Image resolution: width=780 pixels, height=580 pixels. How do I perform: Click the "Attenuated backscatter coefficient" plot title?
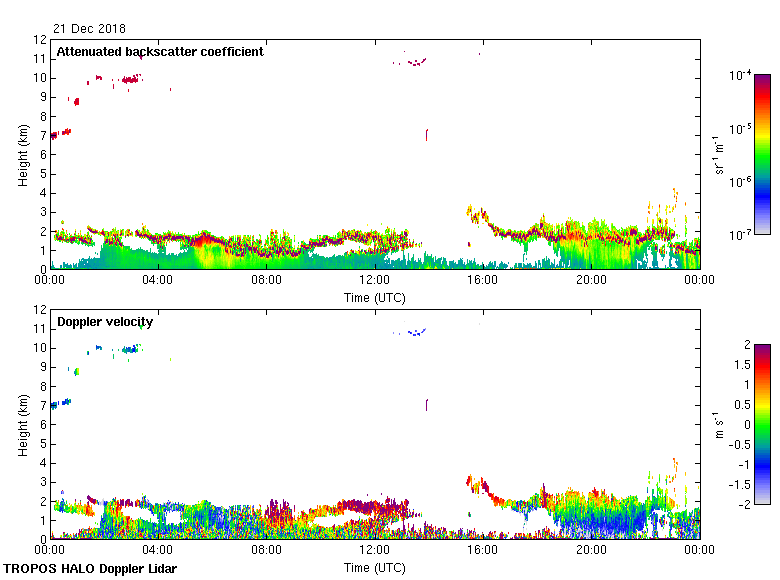point(160,52)
